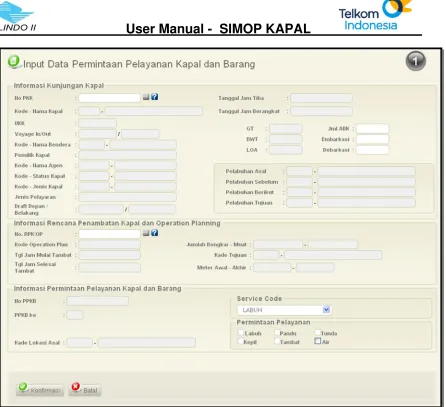
Task: Focus the DWT field
Action: (x=286, y=139)
